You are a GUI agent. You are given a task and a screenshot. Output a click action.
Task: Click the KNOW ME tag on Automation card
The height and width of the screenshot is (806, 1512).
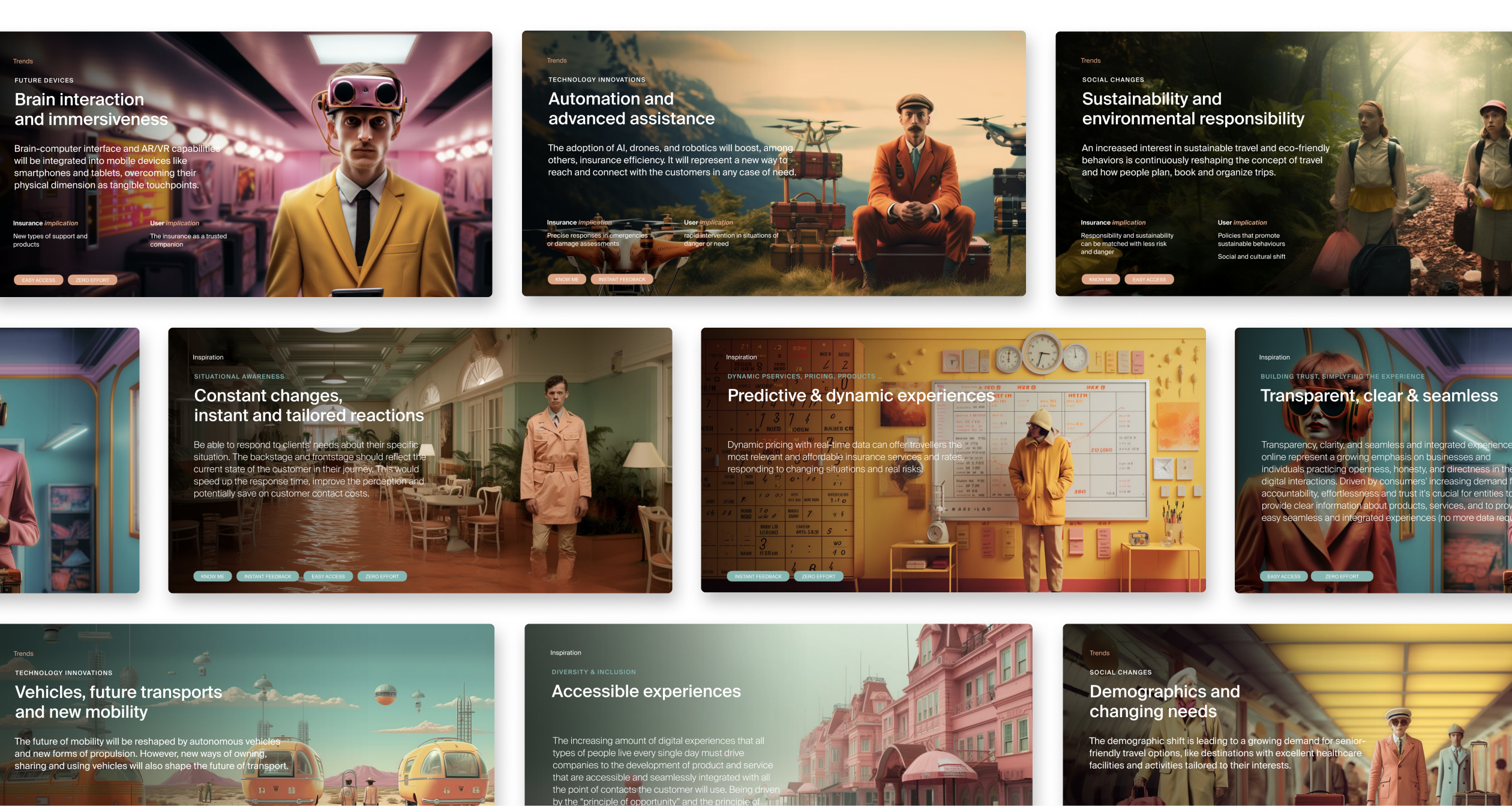click(566, 279)
